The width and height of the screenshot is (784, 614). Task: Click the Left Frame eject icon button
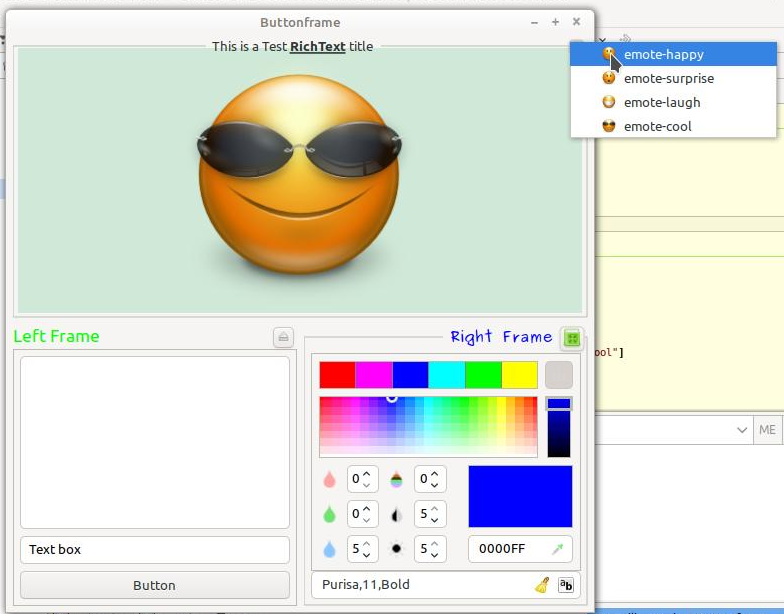pyautogui.click(x=283, y=338)
